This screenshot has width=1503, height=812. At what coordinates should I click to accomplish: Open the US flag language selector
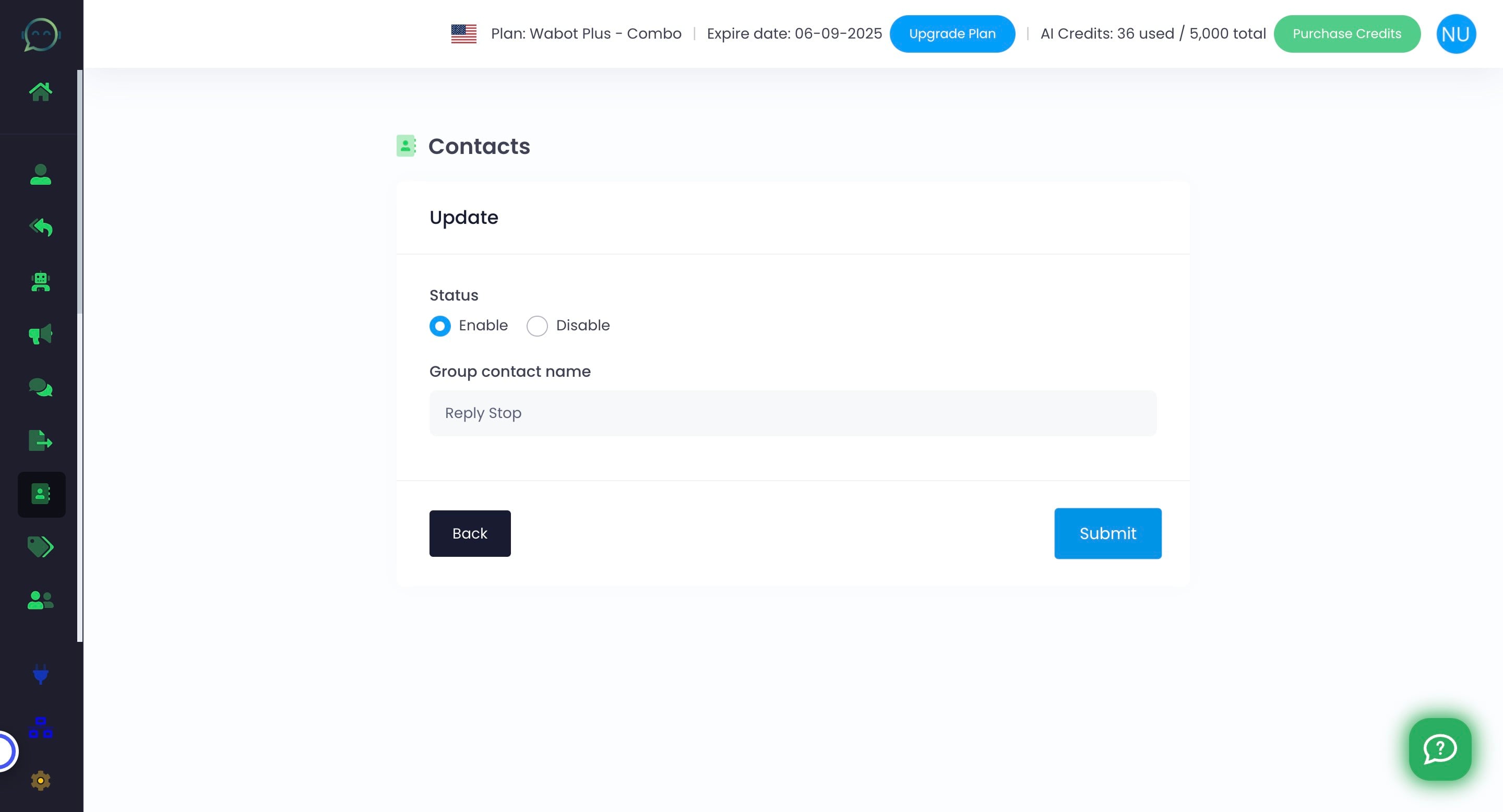(464, 34)
